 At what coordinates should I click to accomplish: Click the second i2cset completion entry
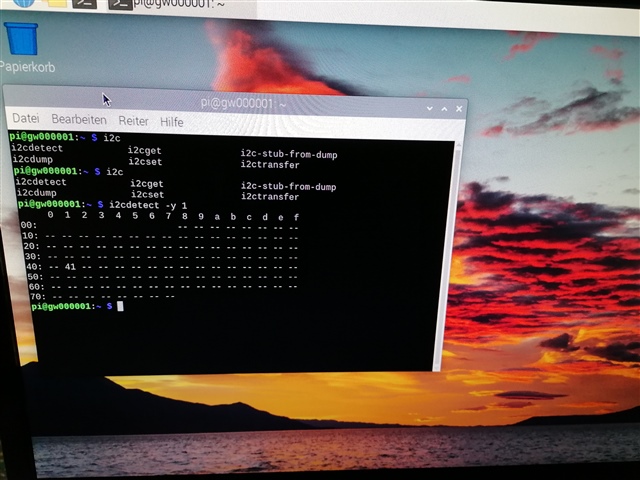click(148, 195)
